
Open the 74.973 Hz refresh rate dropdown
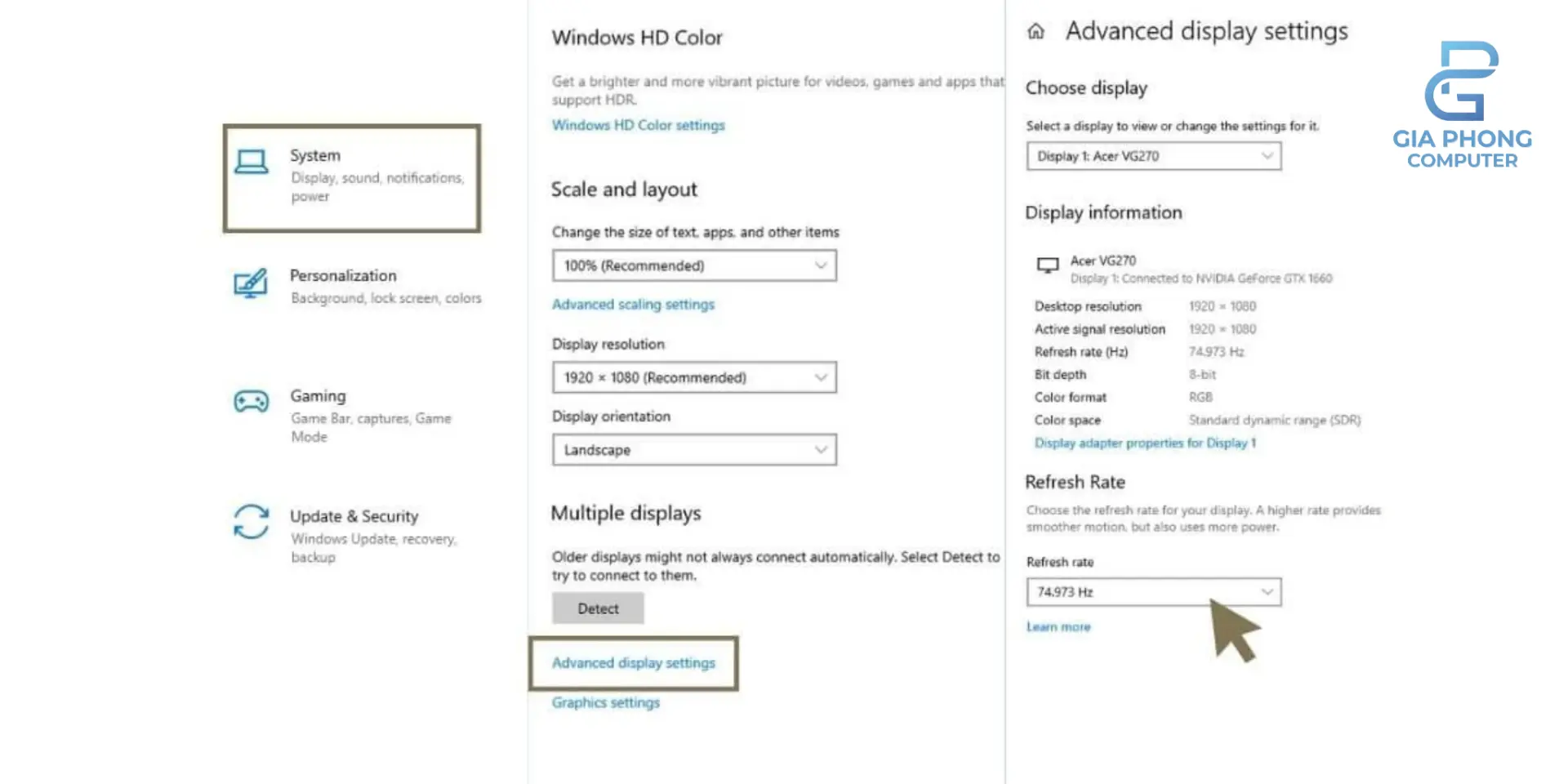[1153, 592]
